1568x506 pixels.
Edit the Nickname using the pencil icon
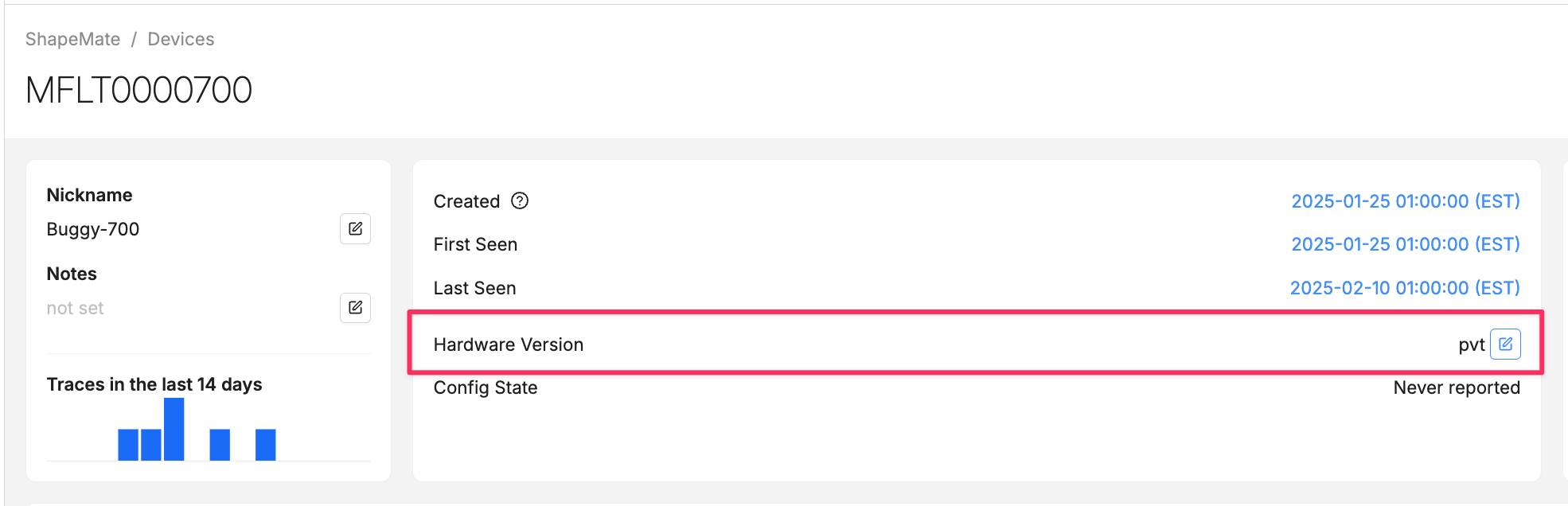tap(355, 229)
